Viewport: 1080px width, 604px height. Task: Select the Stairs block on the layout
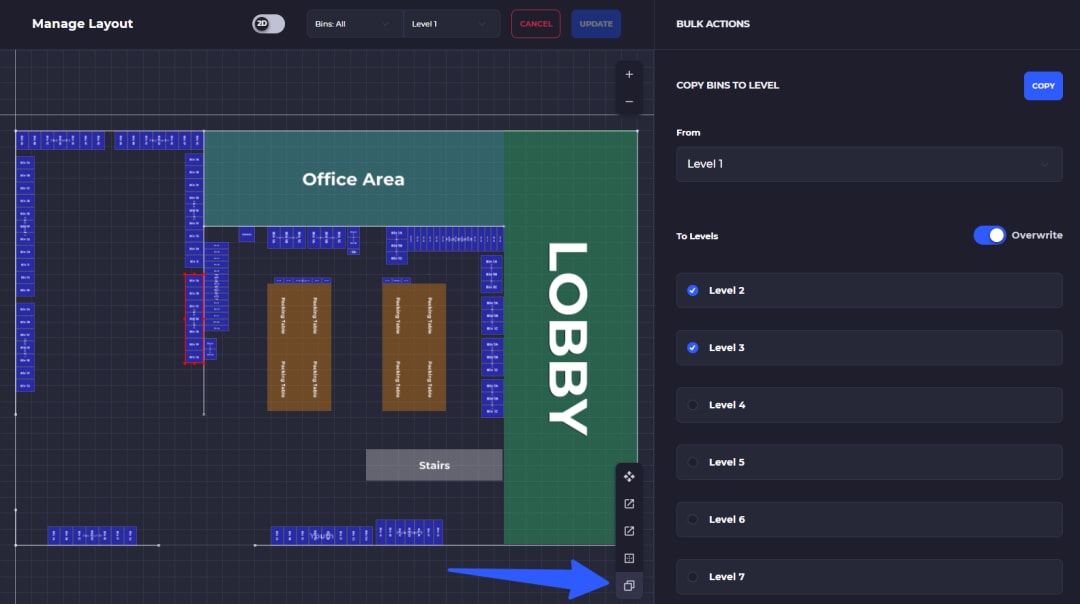point(434,466)
